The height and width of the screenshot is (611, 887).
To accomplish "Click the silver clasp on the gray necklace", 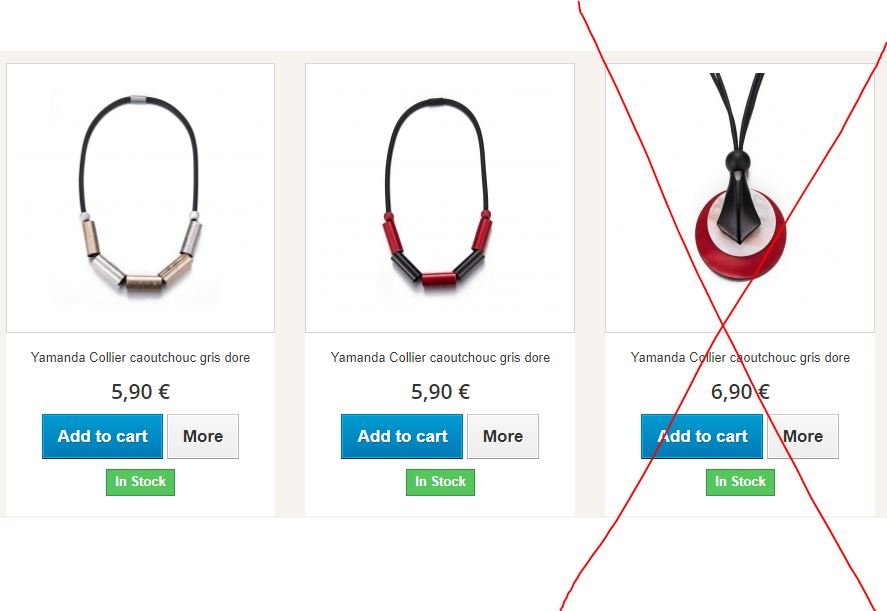I will coord(139,99).
